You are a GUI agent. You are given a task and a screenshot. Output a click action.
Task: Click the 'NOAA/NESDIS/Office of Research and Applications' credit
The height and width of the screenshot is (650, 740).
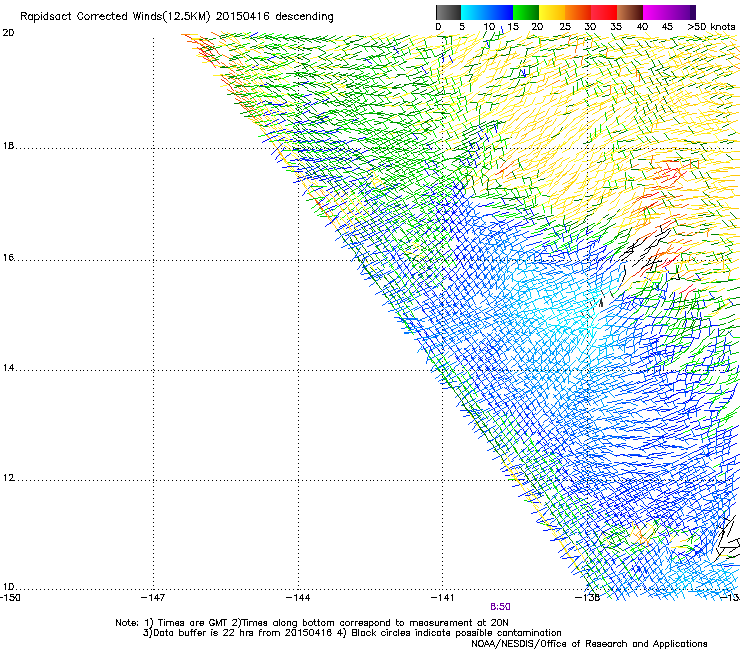click(x=589, y=644)
